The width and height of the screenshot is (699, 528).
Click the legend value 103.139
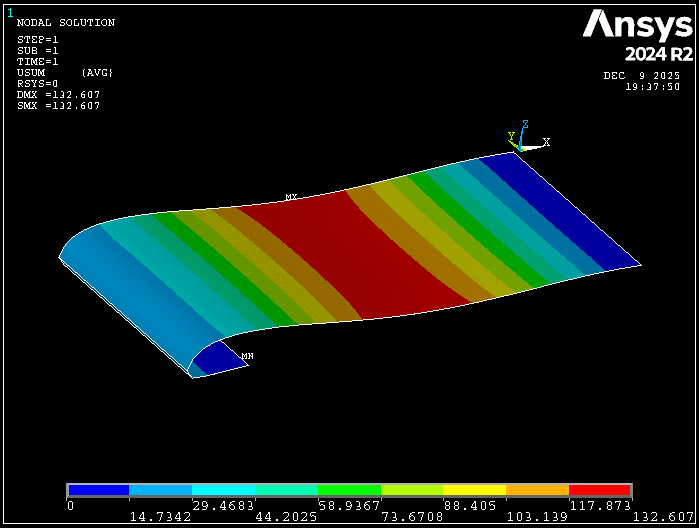(x=538, y=517)
